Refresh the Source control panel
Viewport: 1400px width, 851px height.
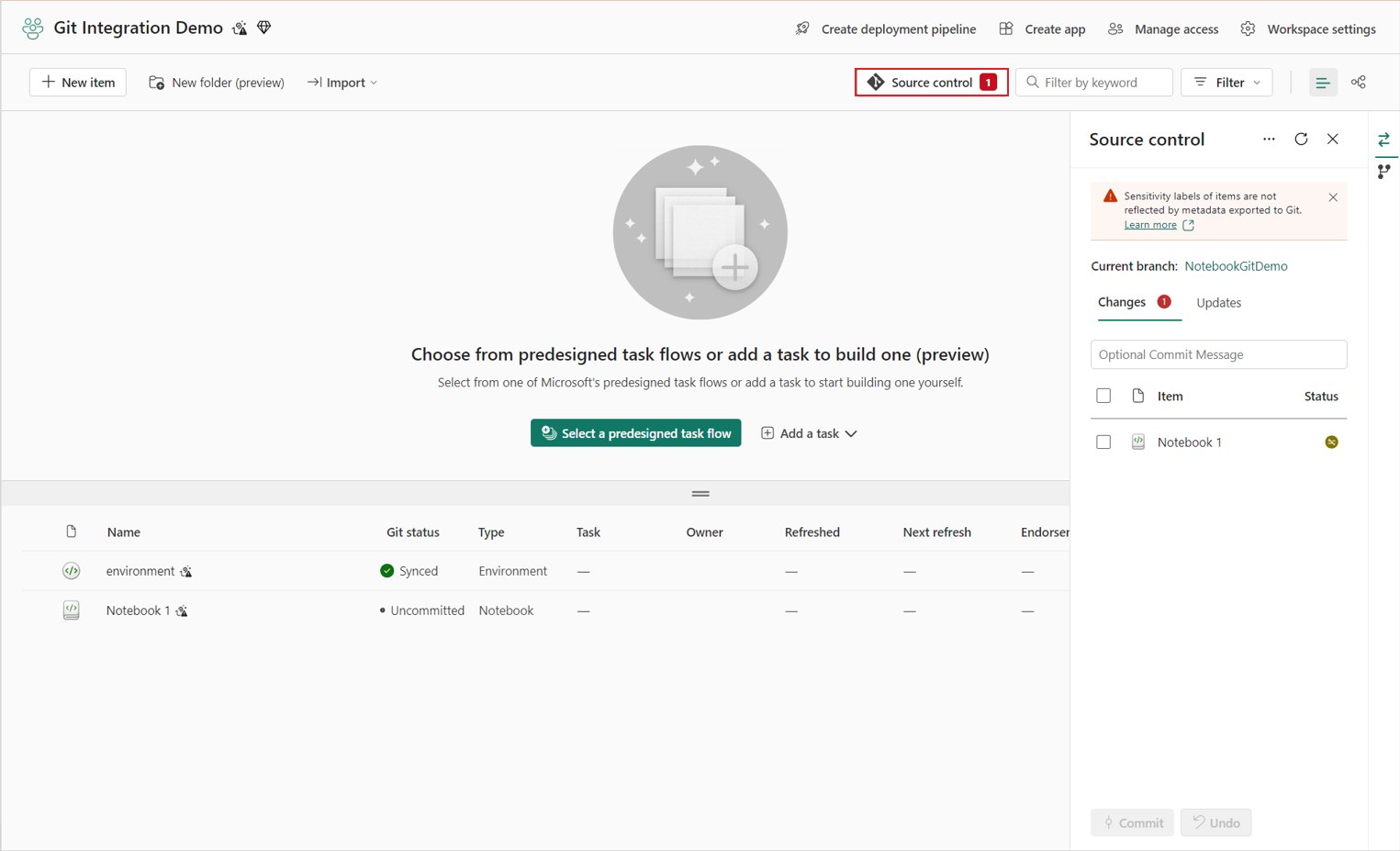coord(1301,140)
